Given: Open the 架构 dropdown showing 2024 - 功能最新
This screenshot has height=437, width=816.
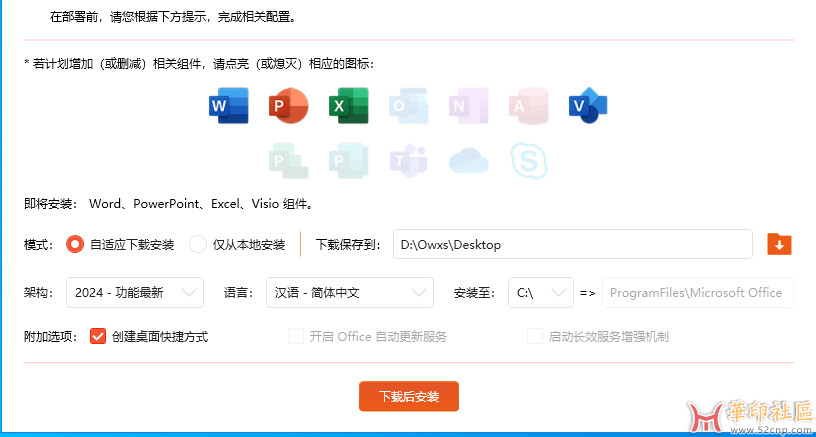Looking at the screenshot, I should pos(135,292).
